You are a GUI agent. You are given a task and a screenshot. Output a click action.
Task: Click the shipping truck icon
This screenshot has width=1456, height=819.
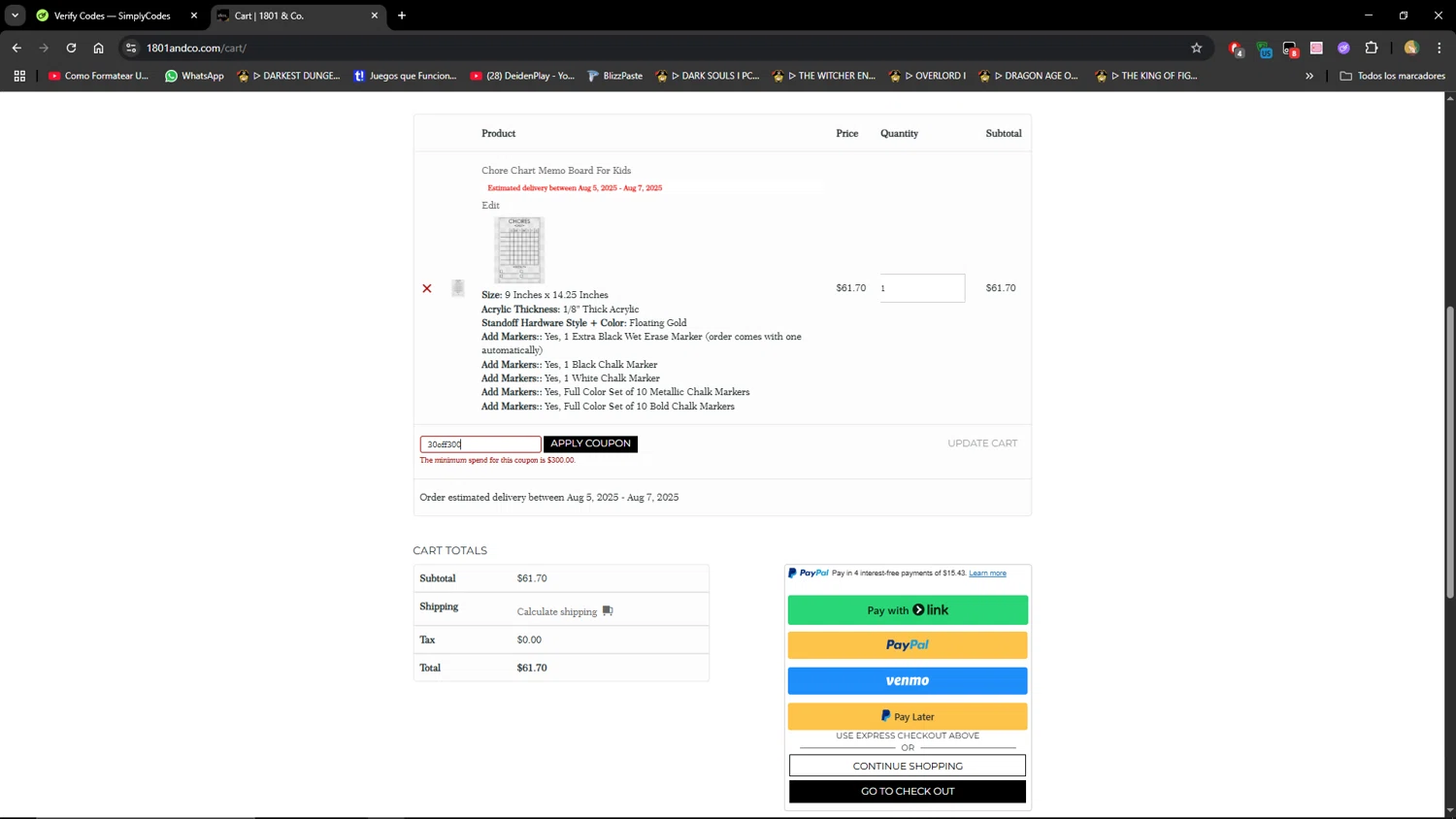tap(608, 610)
